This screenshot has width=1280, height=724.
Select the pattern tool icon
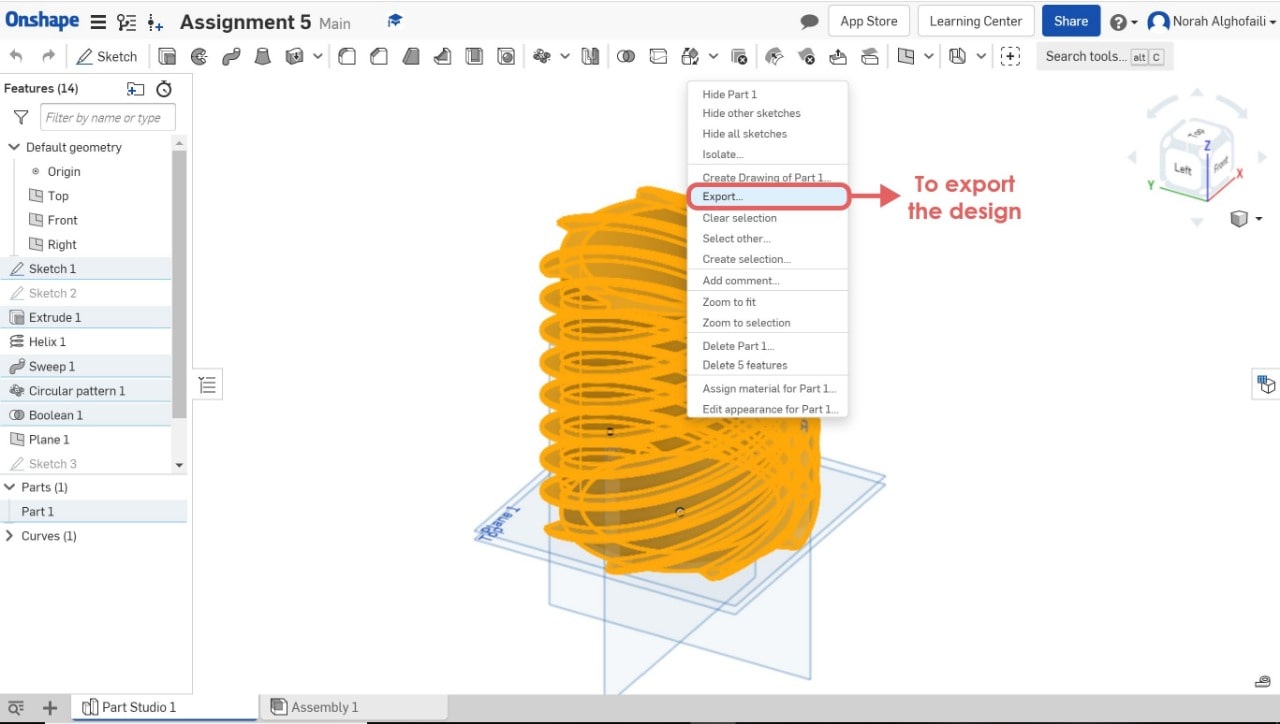click(542, 57)
